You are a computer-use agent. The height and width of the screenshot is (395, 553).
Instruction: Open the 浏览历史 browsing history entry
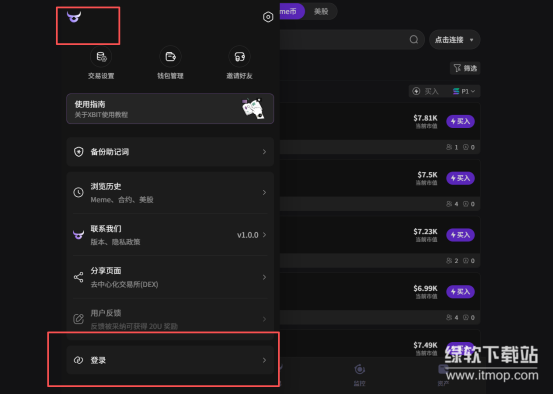(x=170, y=193)
